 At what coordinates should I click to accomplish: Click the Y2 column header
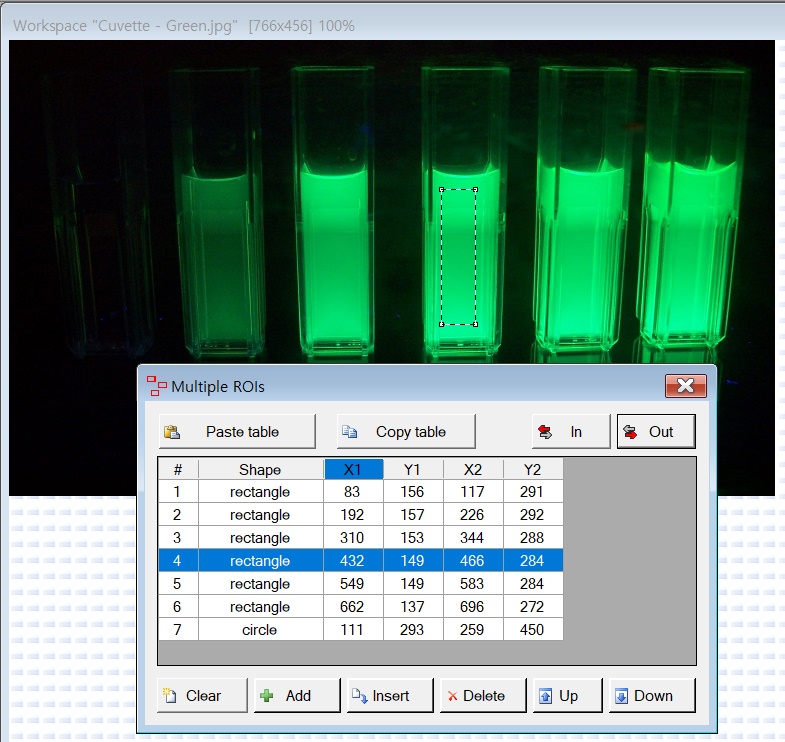click(533, 469)
